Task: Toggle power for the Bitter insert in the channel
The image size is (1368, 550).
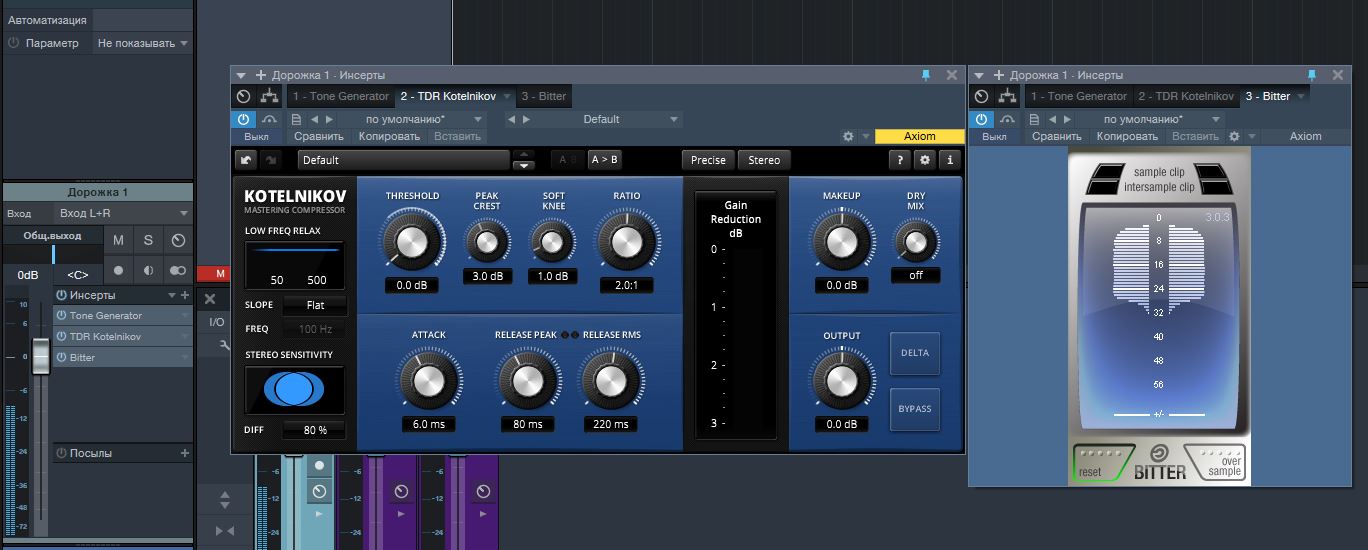Action: (61, 357)
